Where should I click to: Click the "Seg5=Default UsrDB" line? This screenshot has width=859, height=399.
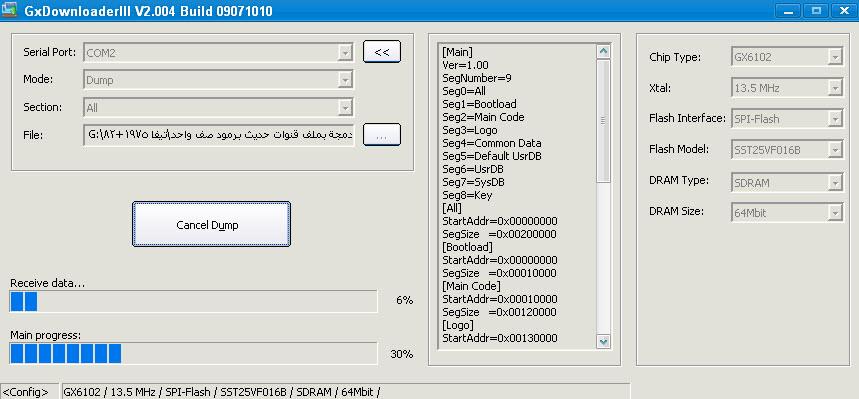click(x=491, y=156)
